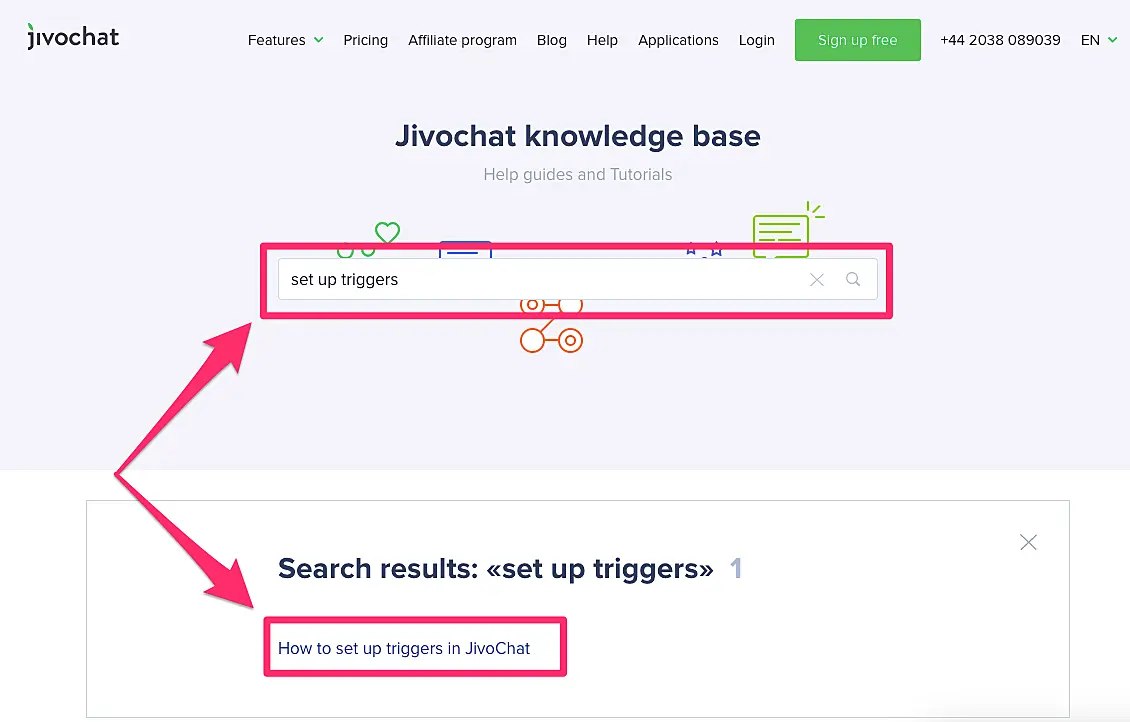This screenshot has width=1130, height=722.
Task: Go to the Affiliate program section
Action: click(x=462, y=40)
